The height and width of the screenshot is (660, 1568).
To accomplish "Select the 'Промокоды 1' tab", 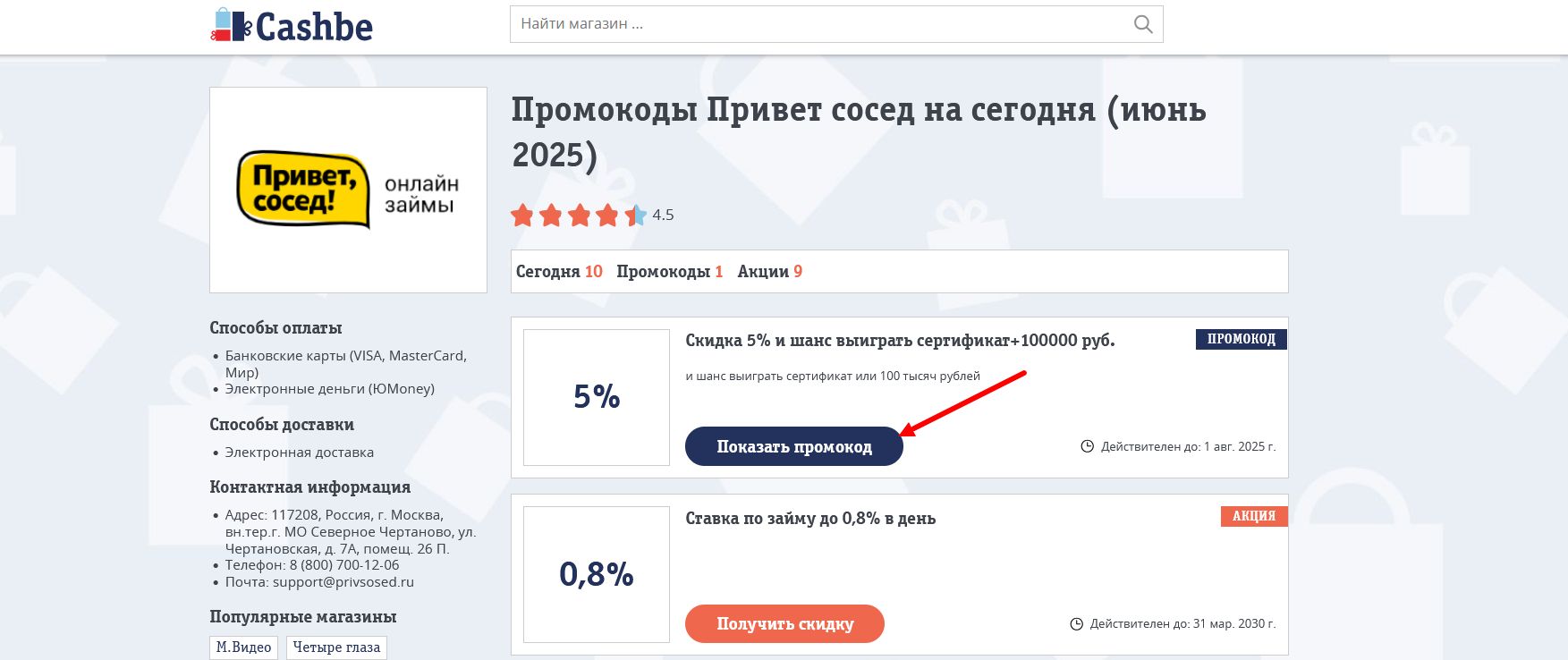I will point(669,272).
